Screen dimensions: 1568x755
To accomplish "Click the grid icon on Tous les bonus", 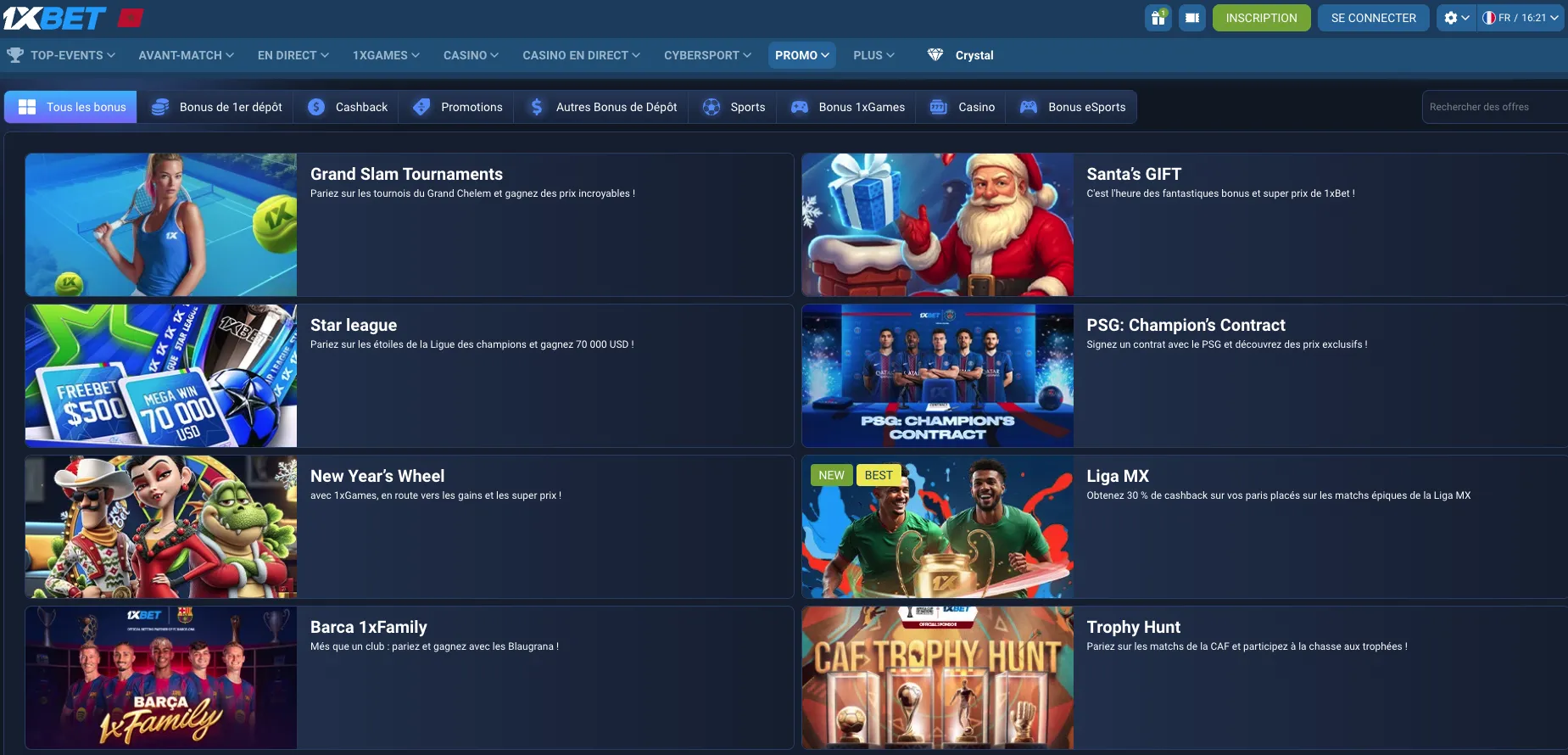I will 27,107.
